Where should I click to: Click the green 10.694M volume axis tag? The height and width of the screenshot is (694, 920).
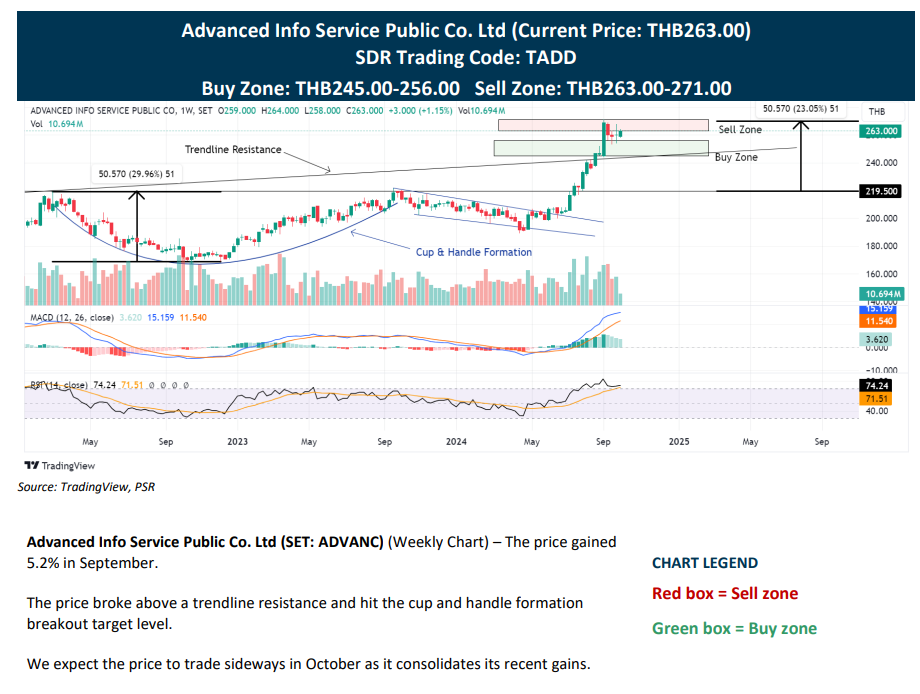tap(881, 293)
